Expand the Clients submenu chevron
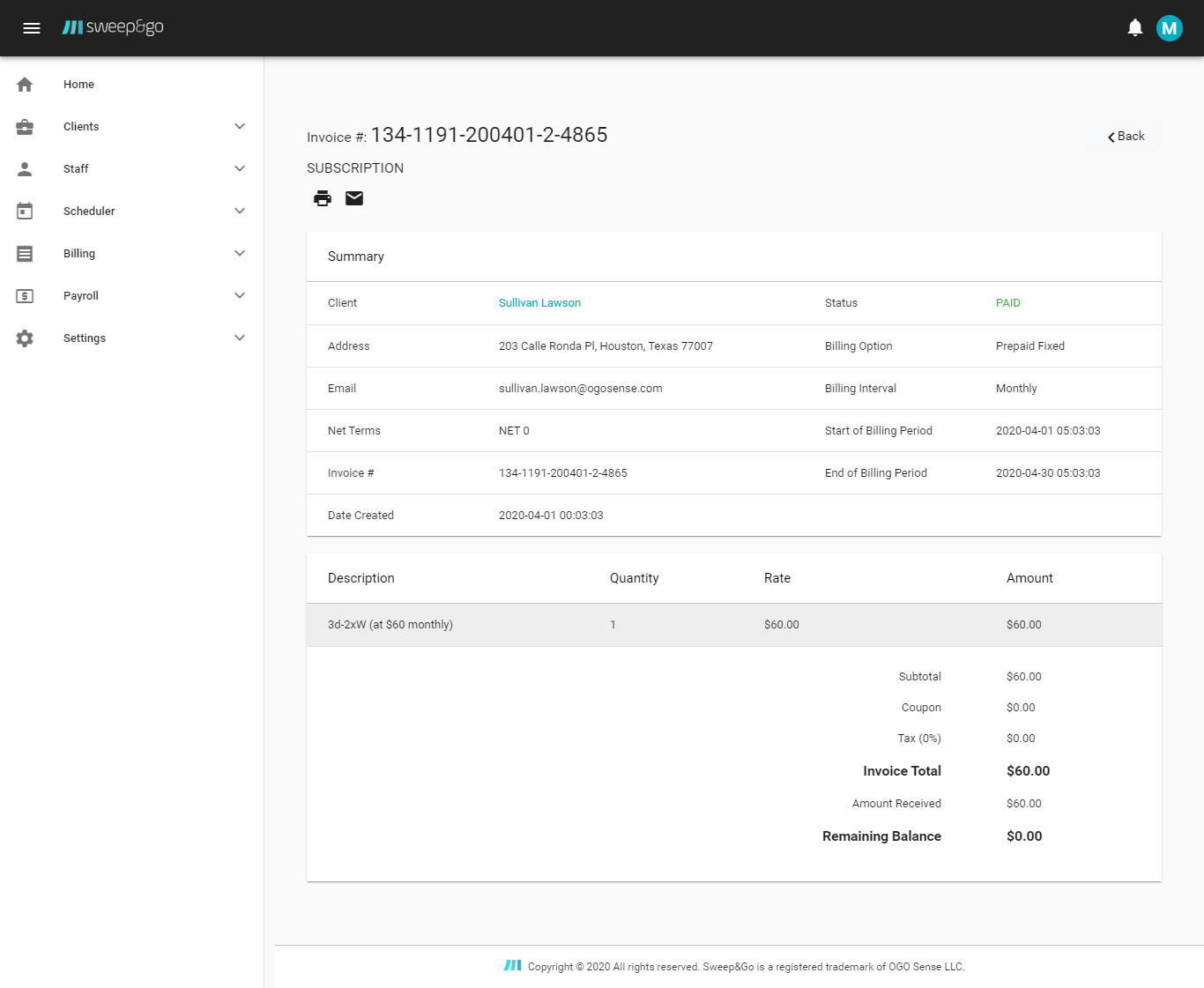 tap(240, 127)
